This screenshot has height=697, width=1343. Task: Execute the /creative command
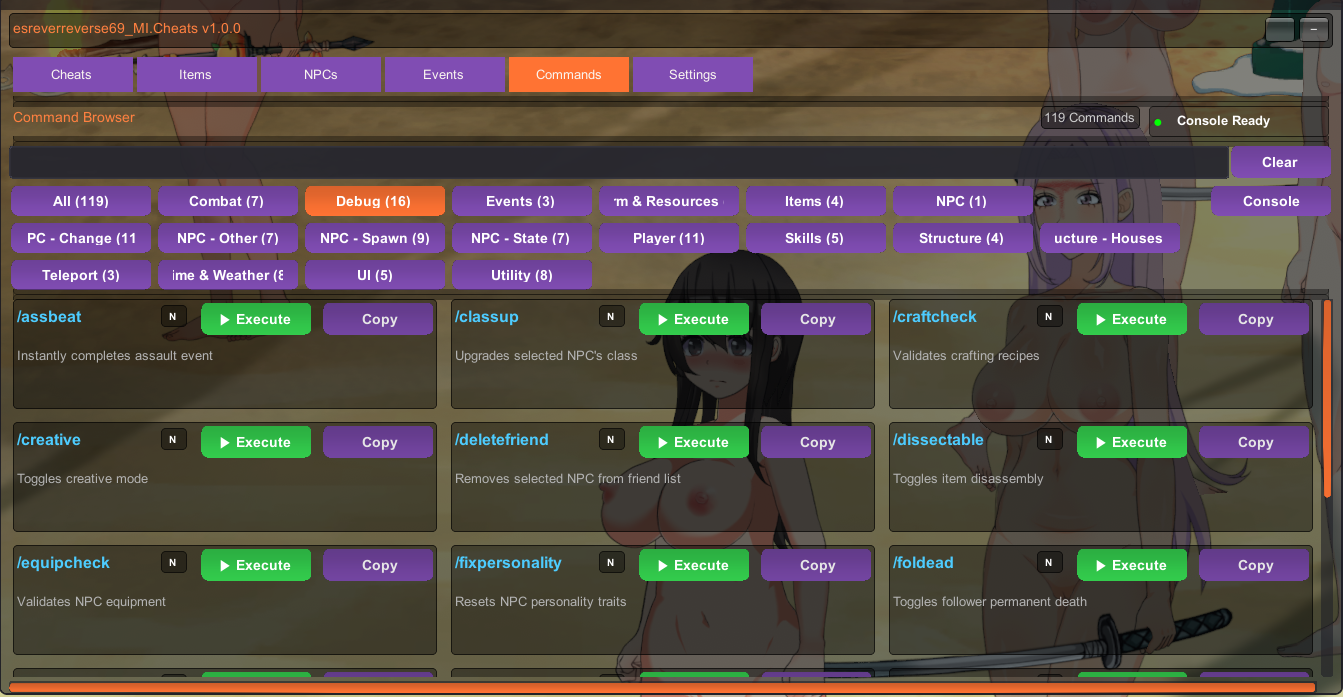[256, 442]
